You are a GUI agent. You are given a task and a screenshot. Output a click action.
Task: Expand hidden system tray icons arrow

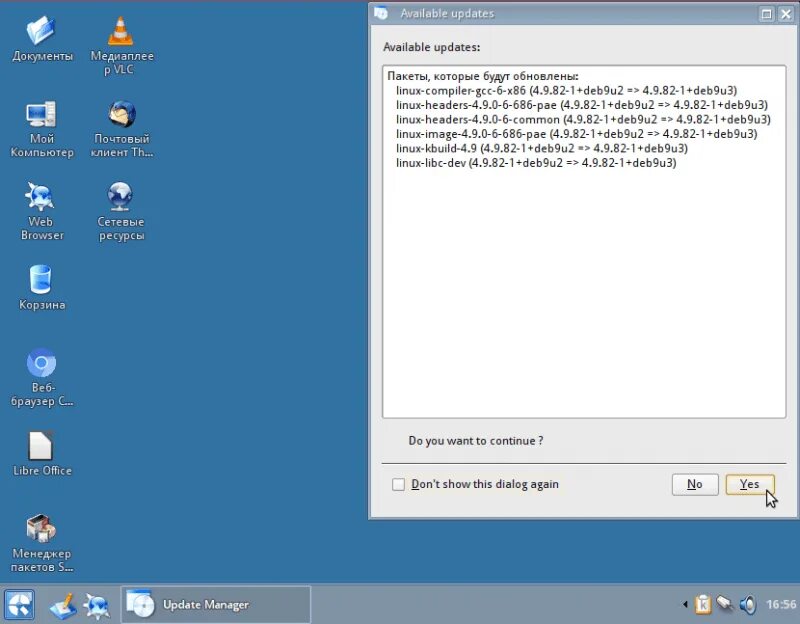685,605
